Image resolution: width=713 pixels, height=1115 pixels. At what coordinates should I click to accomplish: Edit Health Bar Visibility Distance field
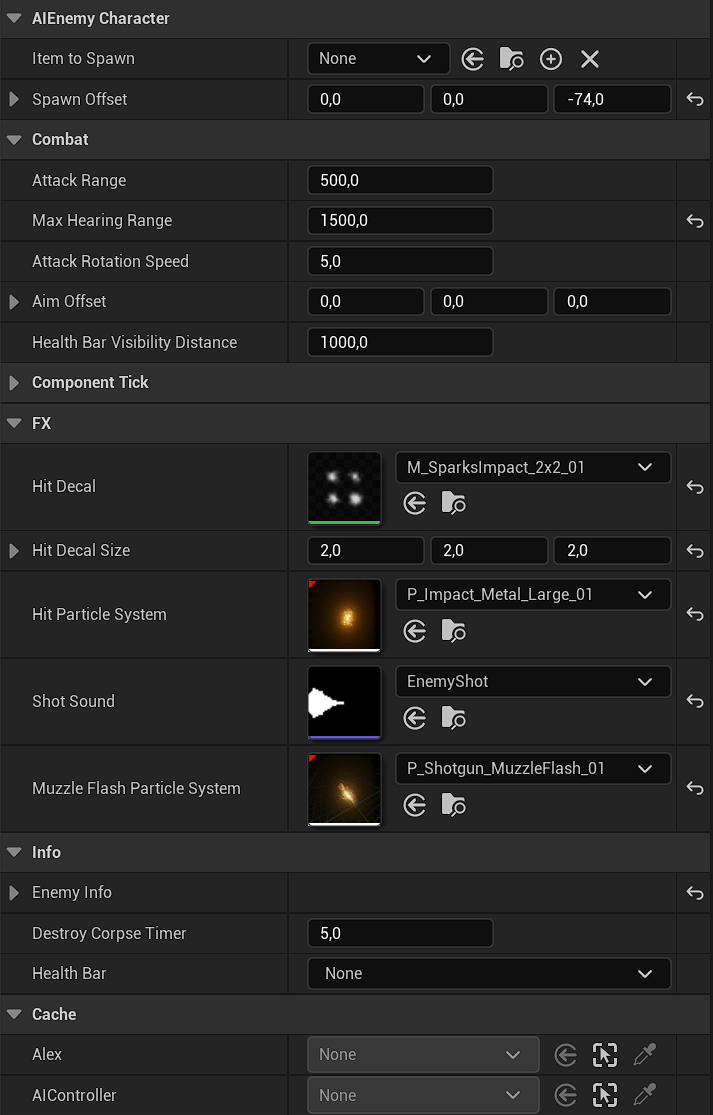[x=400, y=343]
